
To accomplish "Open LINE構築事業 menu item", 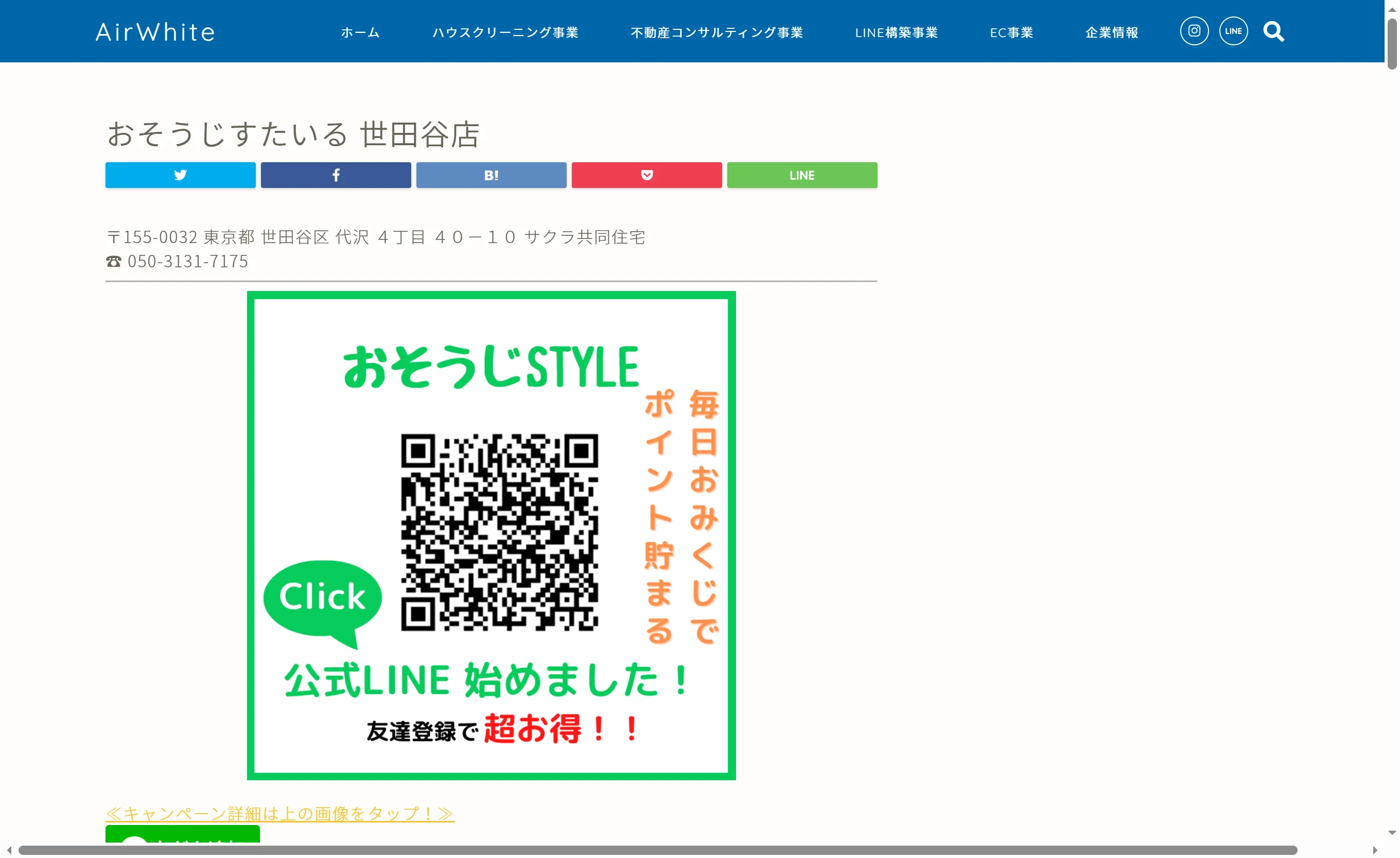I will pos(896,32).
